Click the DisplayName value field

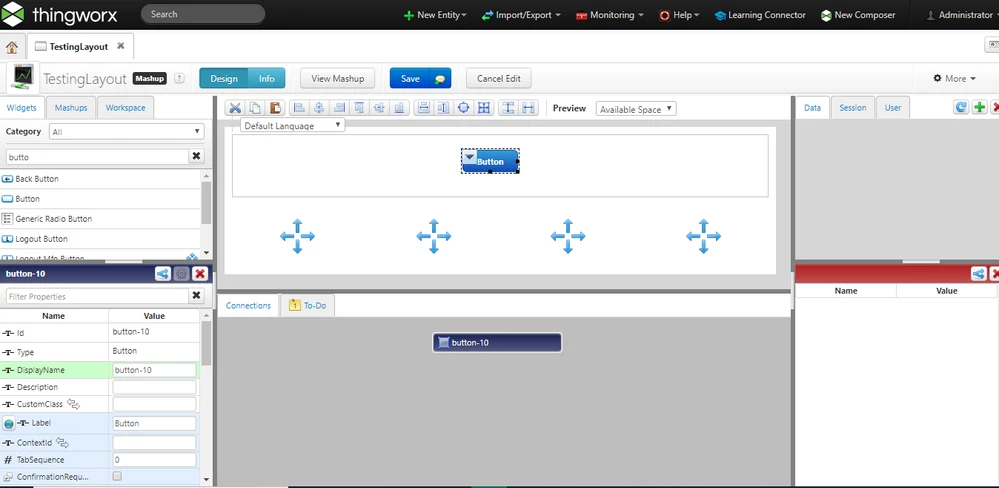pyautogui.click(x=154, y=370)
